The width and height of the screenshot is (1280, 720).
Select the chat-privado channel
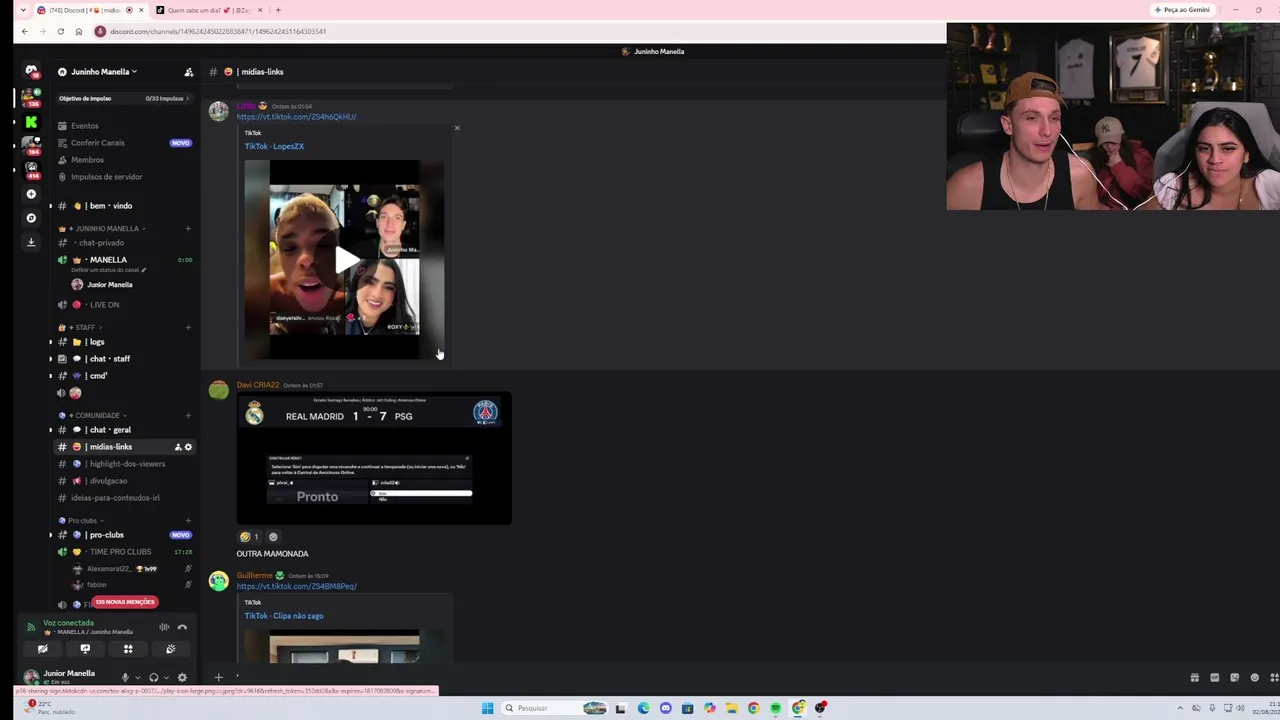pyautogui.click(x=125, y=243)
